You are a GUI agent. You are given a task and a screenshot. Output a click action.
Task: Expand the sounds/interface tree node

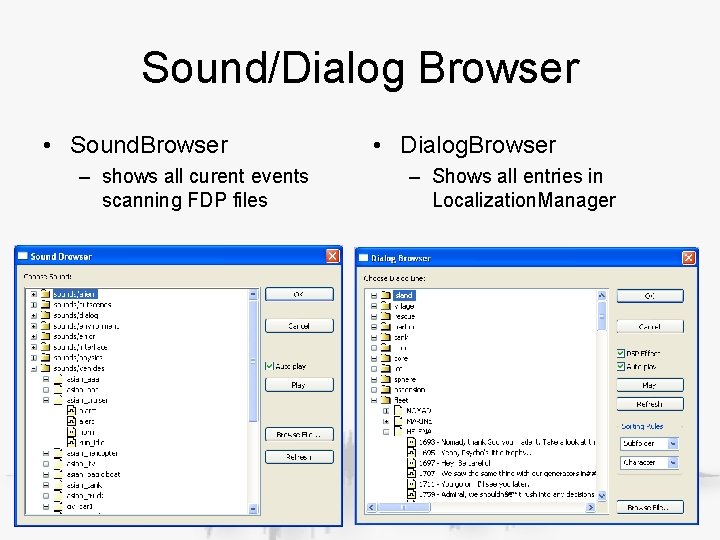(x=34, y=347)
